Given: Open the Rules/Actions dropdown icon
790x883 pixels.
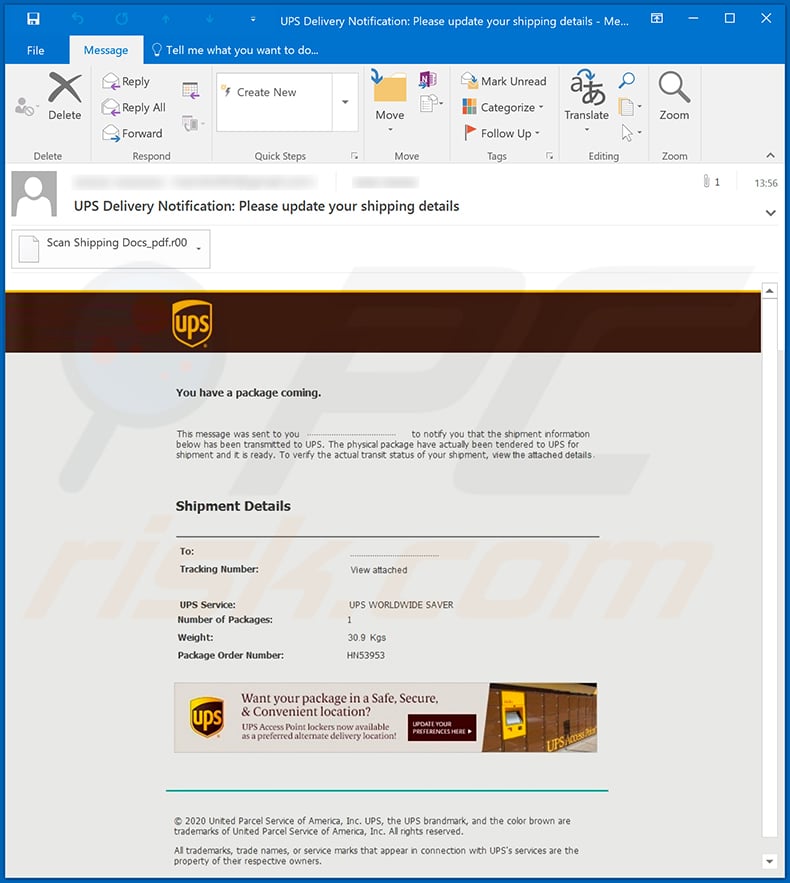Looking at the screenshot, I should pyautogui.click(x=431, y=104).
